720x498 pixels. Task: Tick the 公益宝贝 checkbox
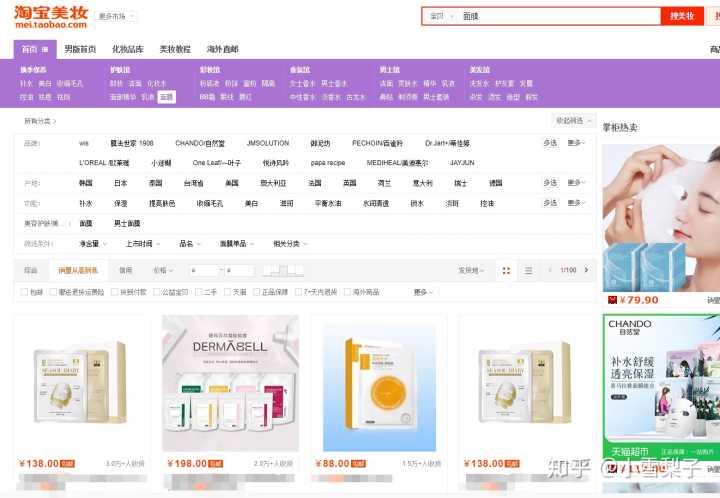click(x=157, y=292)
